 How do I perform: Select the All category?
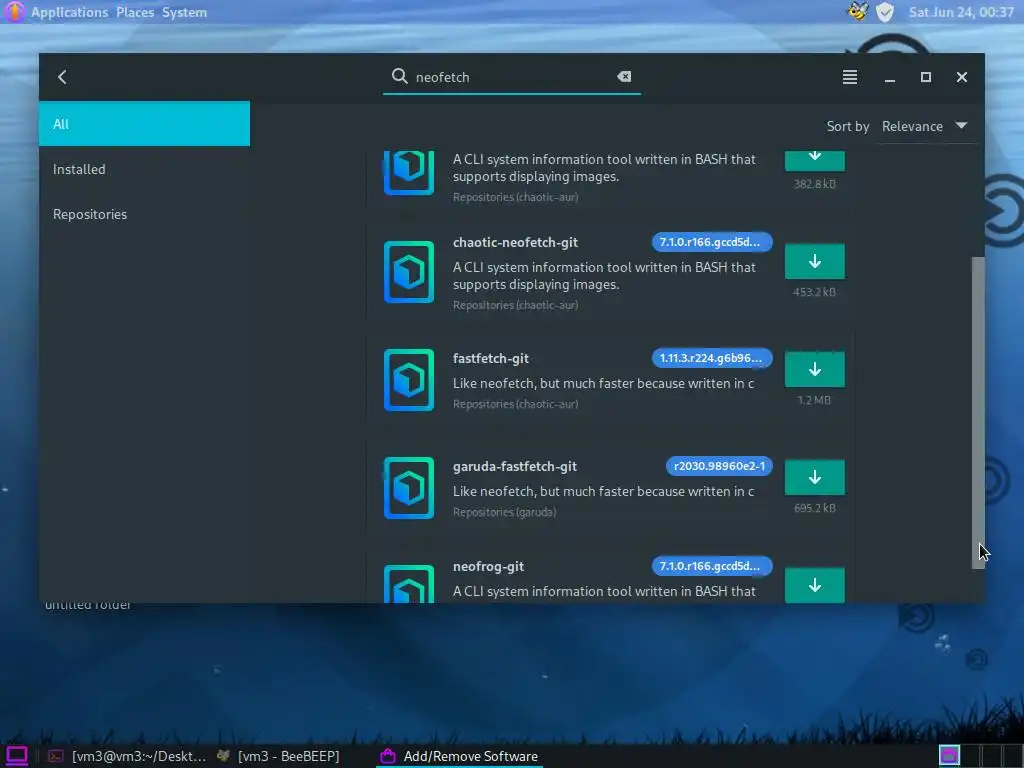click(144, 123)
